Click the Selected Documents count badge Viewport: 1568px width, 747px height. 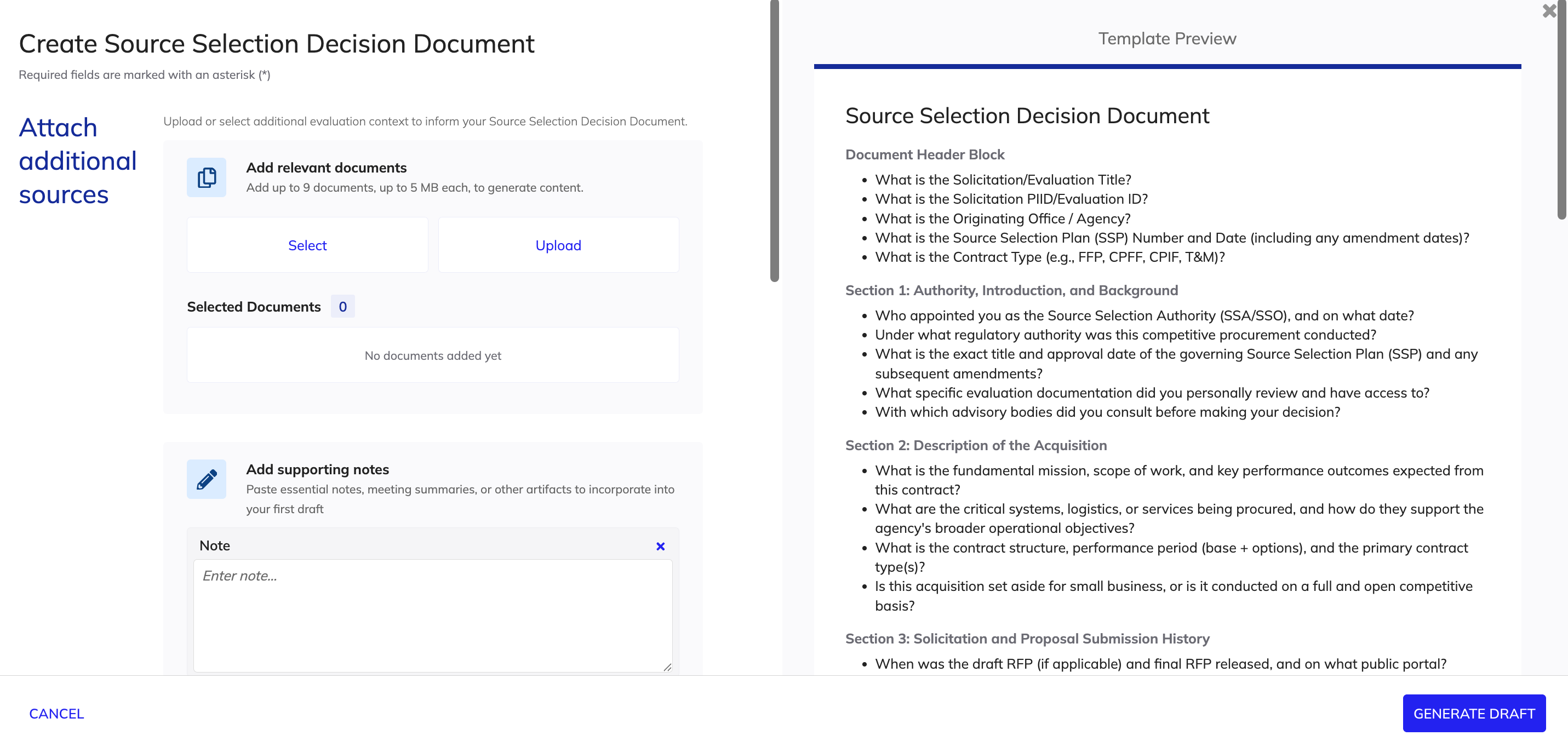[343, 307]
